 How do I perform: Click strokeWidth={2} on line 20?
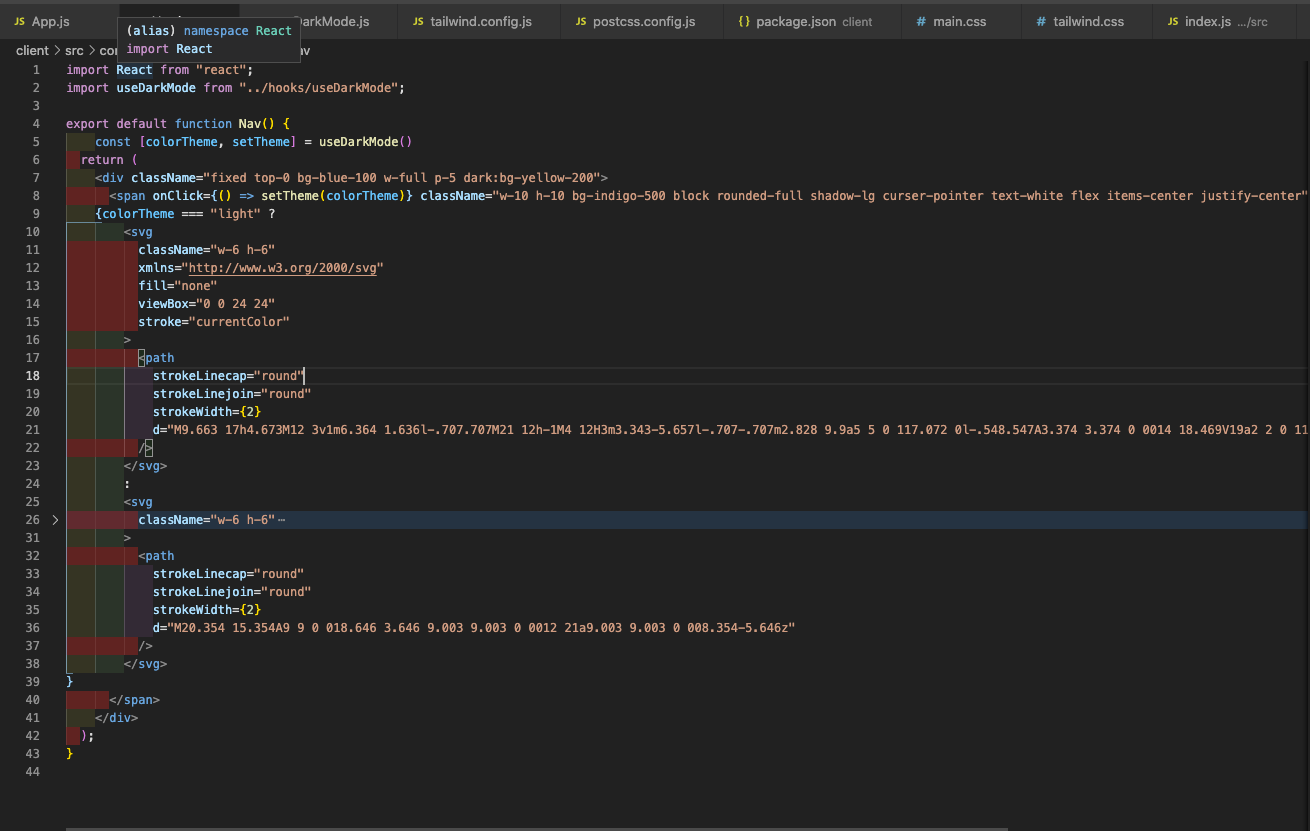pyautogui.click(x=207, y=412)
